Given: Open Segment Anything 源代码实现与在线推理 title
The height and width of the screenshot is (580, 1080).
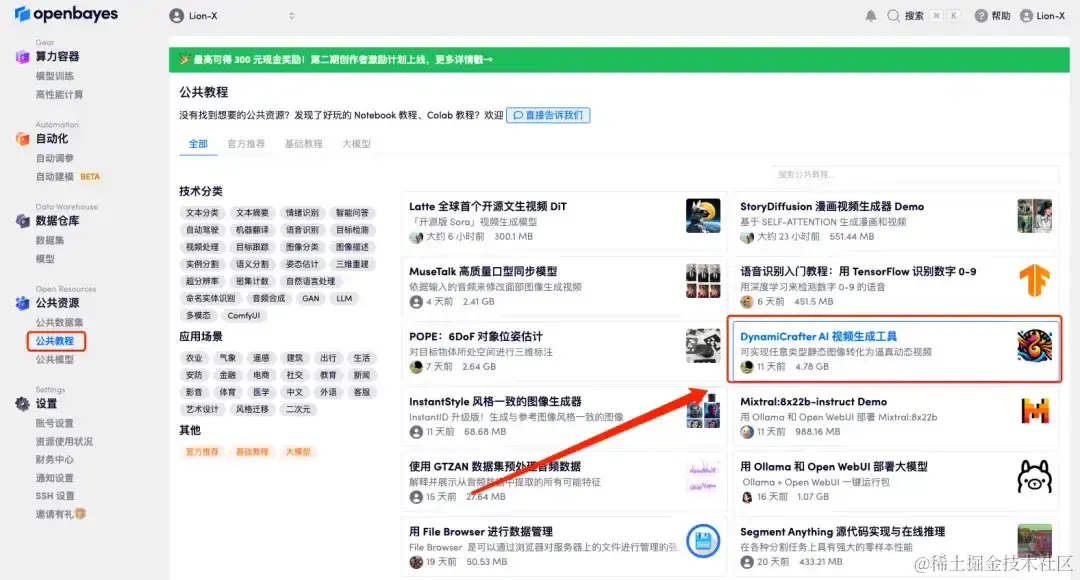Looking at the screenshot, I should pyautogui.click(x=842, y=531).
